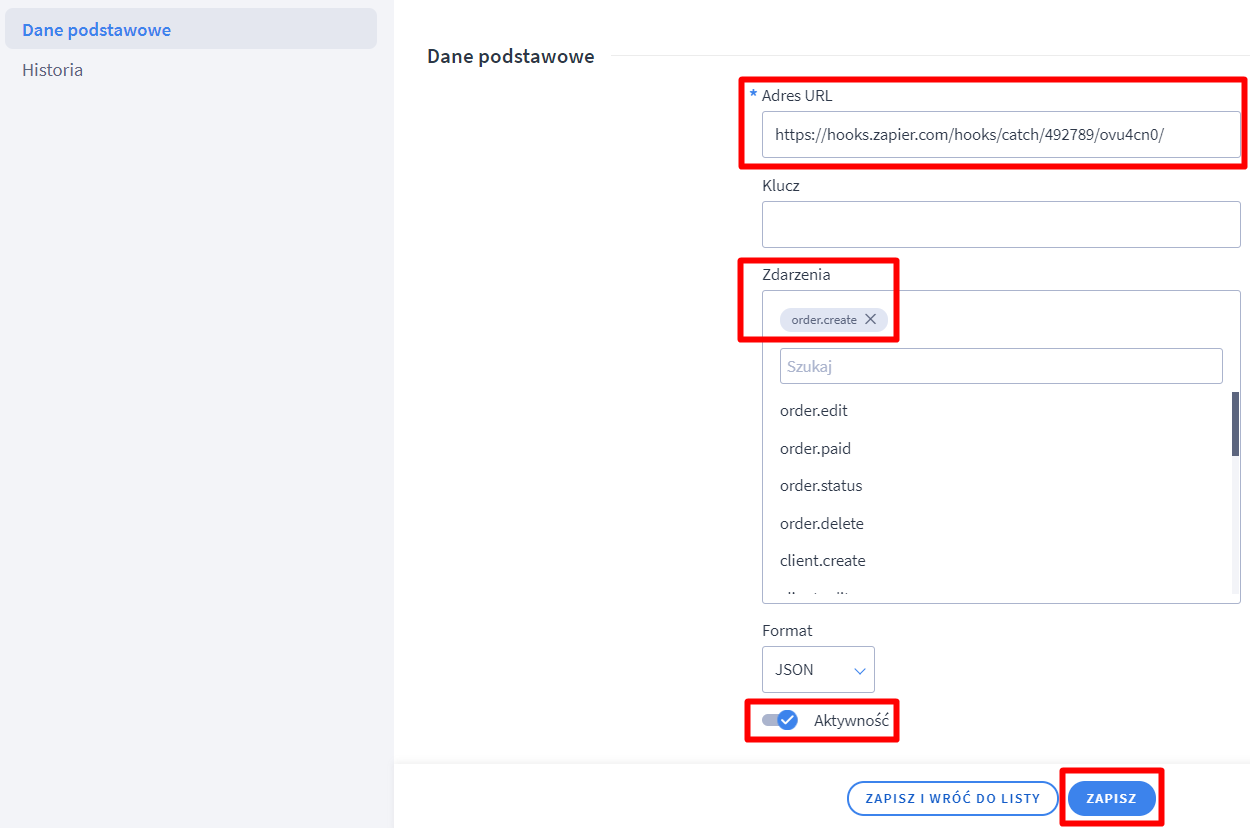Click the Aktywność text label
Screen dimensions: 1250x828
click(x=851, y=720)
